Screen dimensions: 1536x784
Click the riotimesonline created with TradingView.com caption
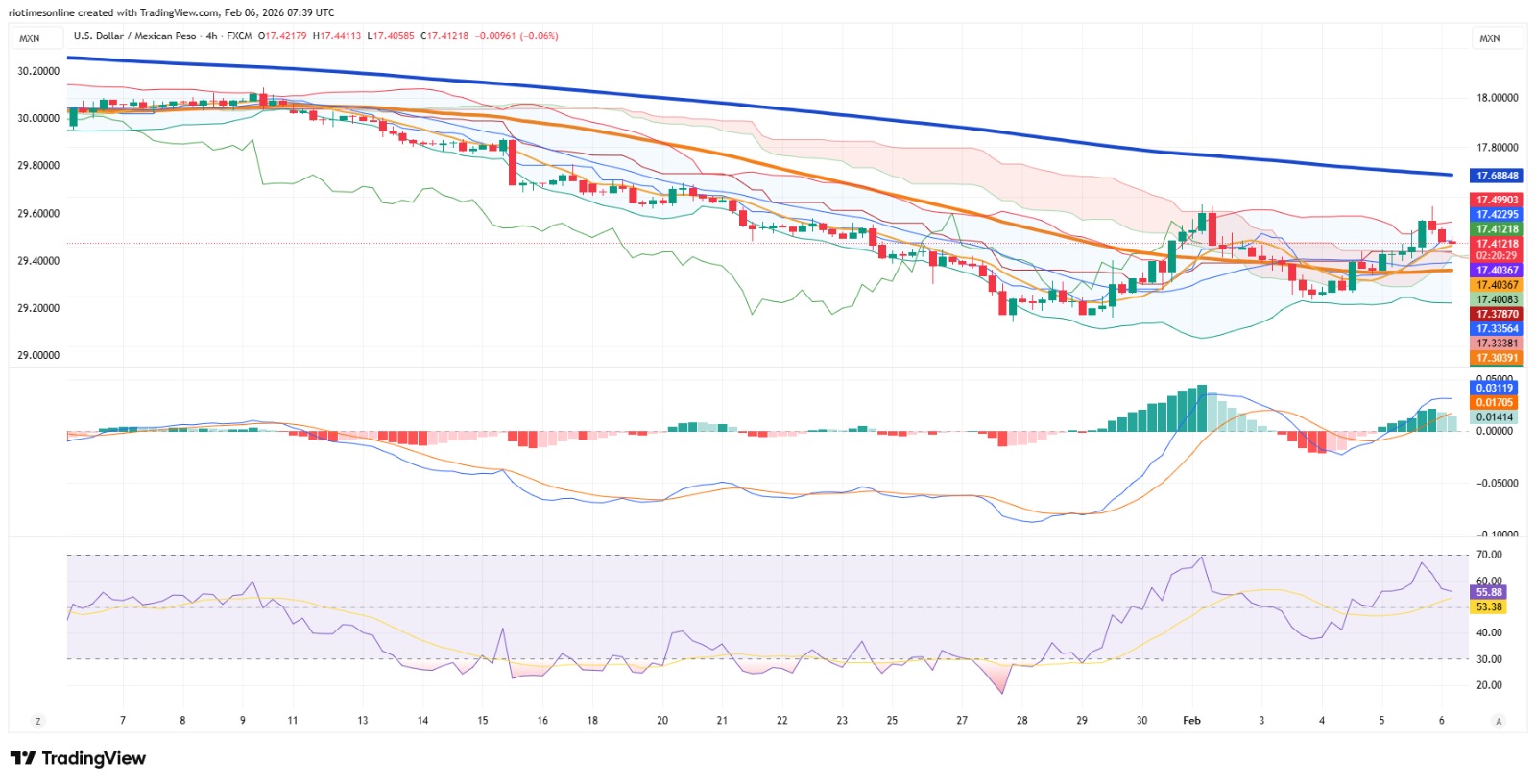click(171, 12)
